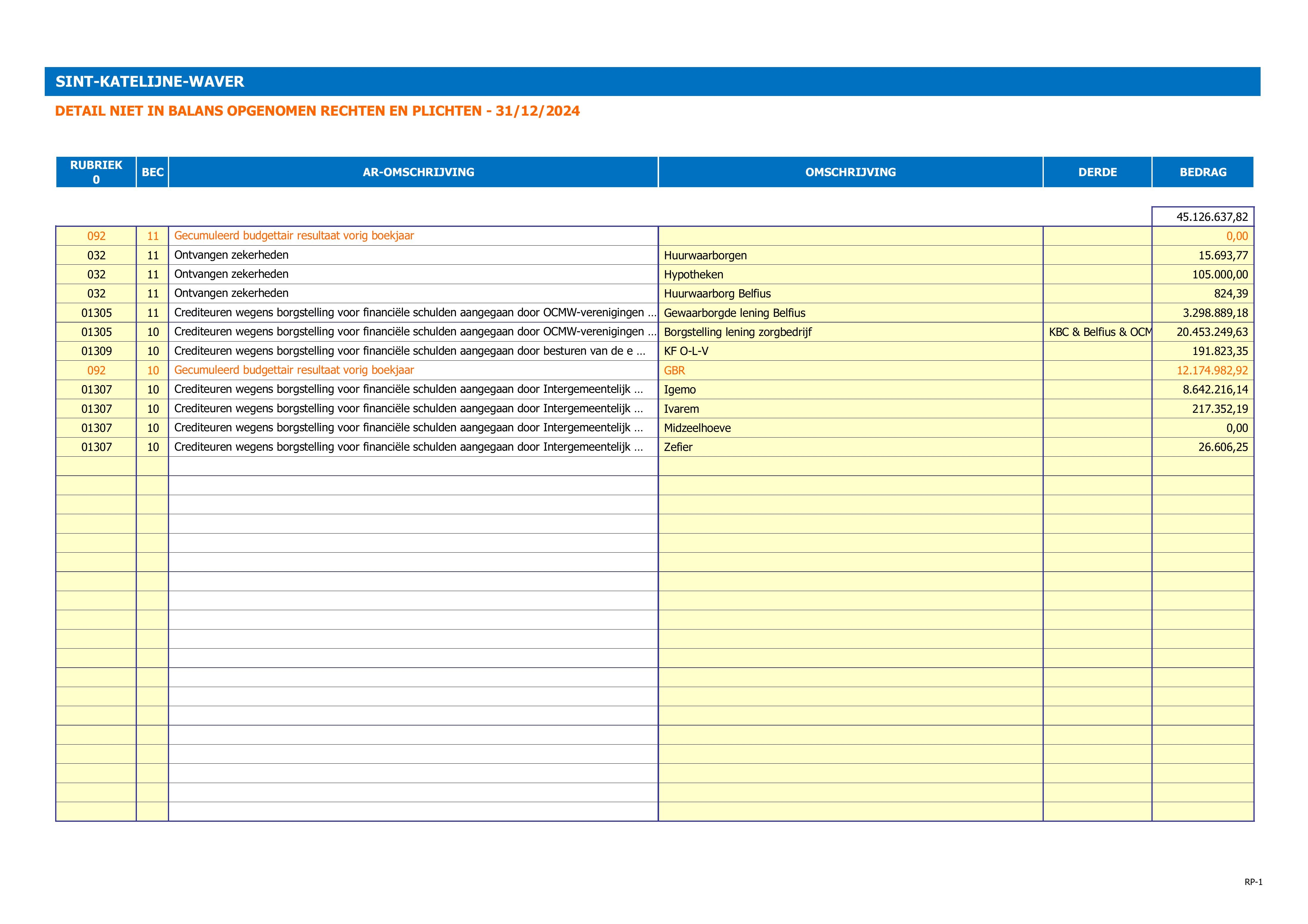Click the BEC column header

click(x=153, y=172)
